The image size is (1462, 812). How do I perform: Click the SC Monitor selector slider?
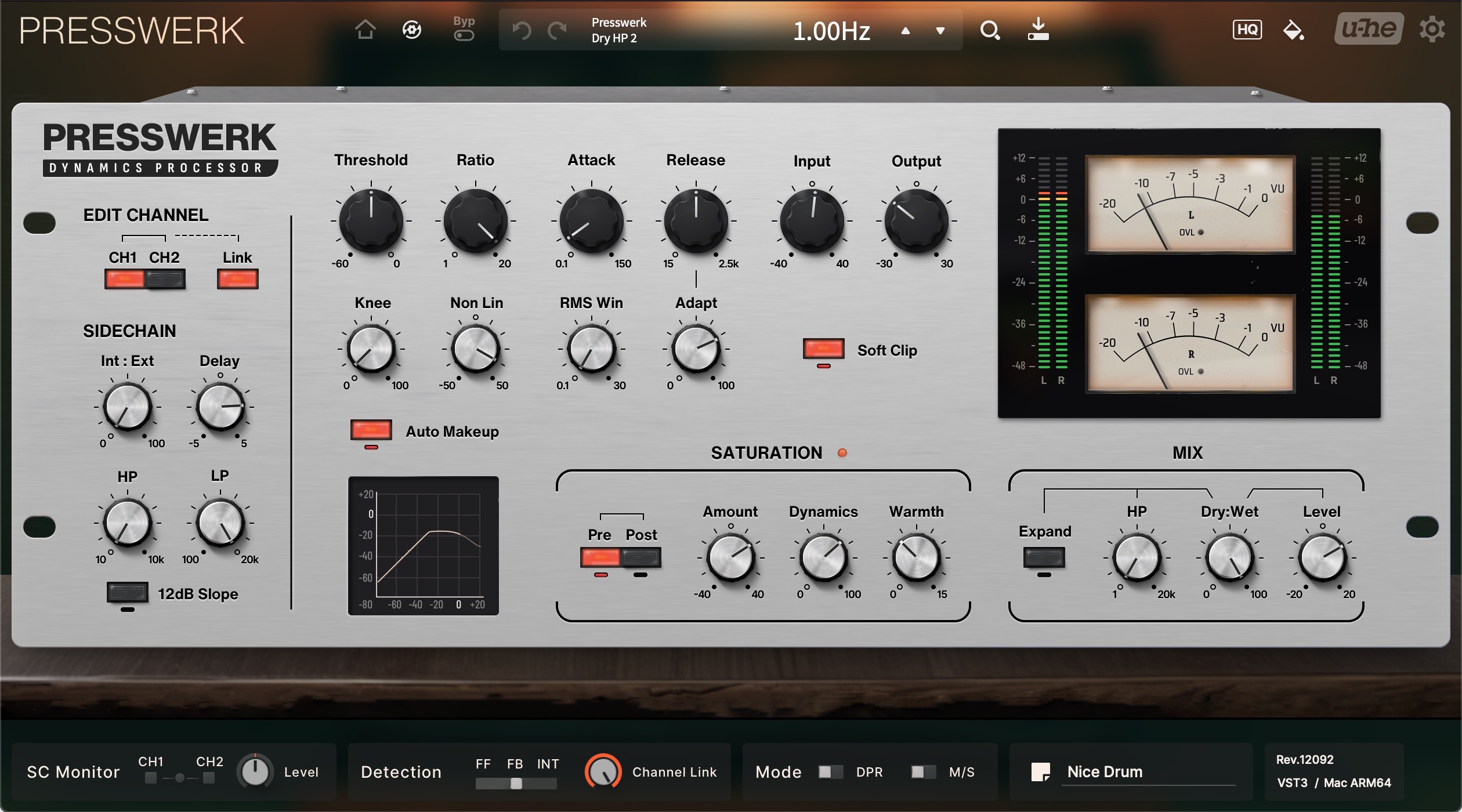click(180, 778)
